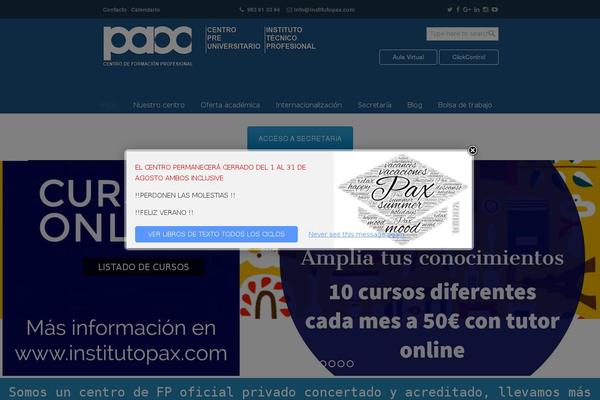
Task: Click the info email address link
Action: (x=324, y=10)
